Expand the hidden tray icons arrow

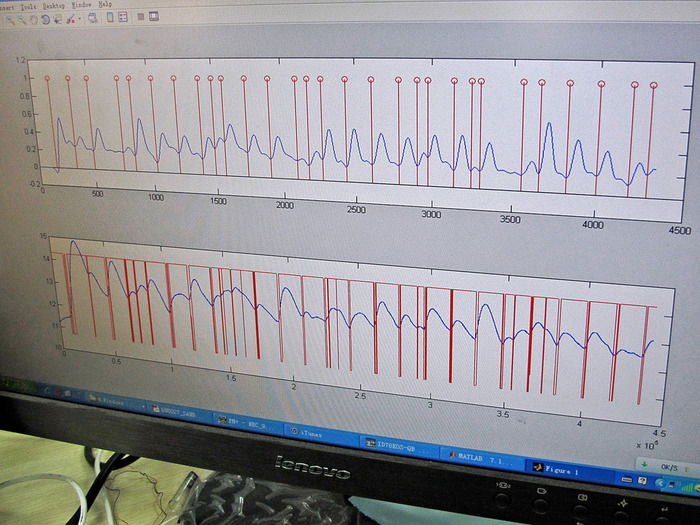click(x=661, y=483)
